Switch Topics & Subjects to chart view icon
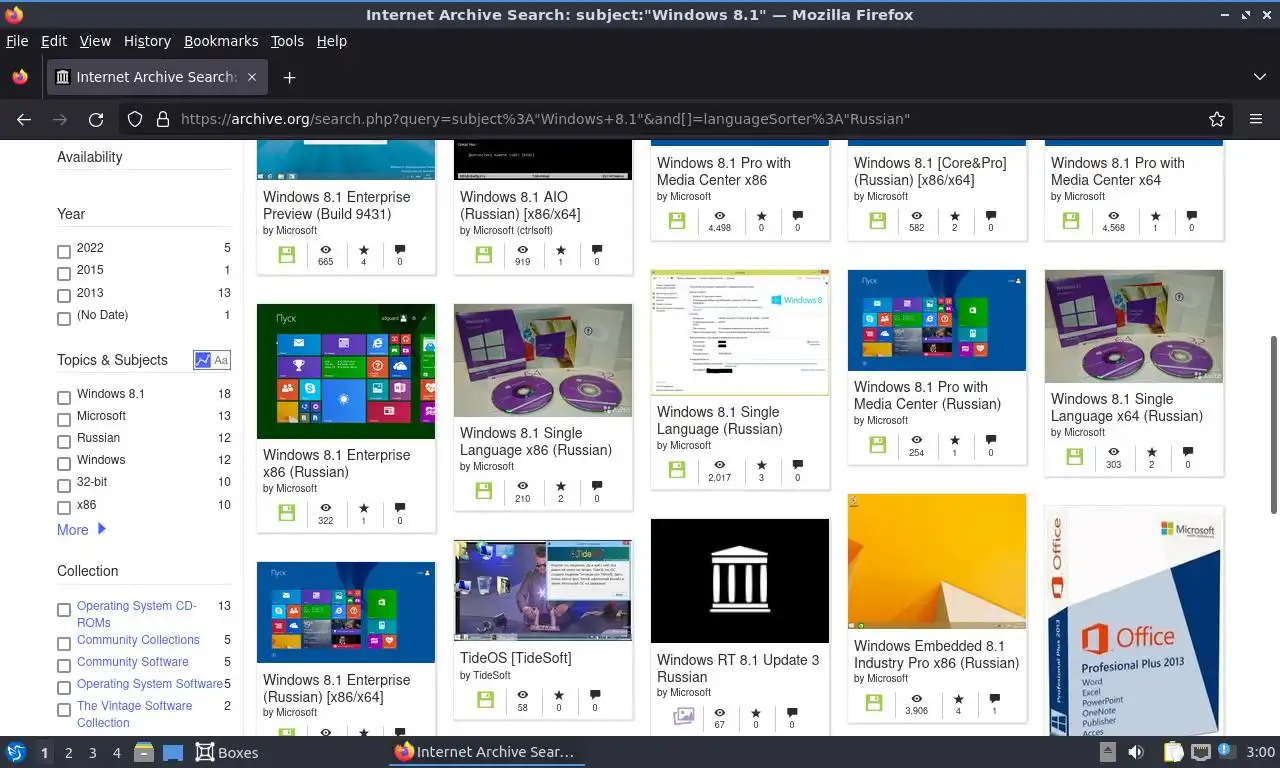Viewport: 1280px width, 768px height. pos(202,360)
